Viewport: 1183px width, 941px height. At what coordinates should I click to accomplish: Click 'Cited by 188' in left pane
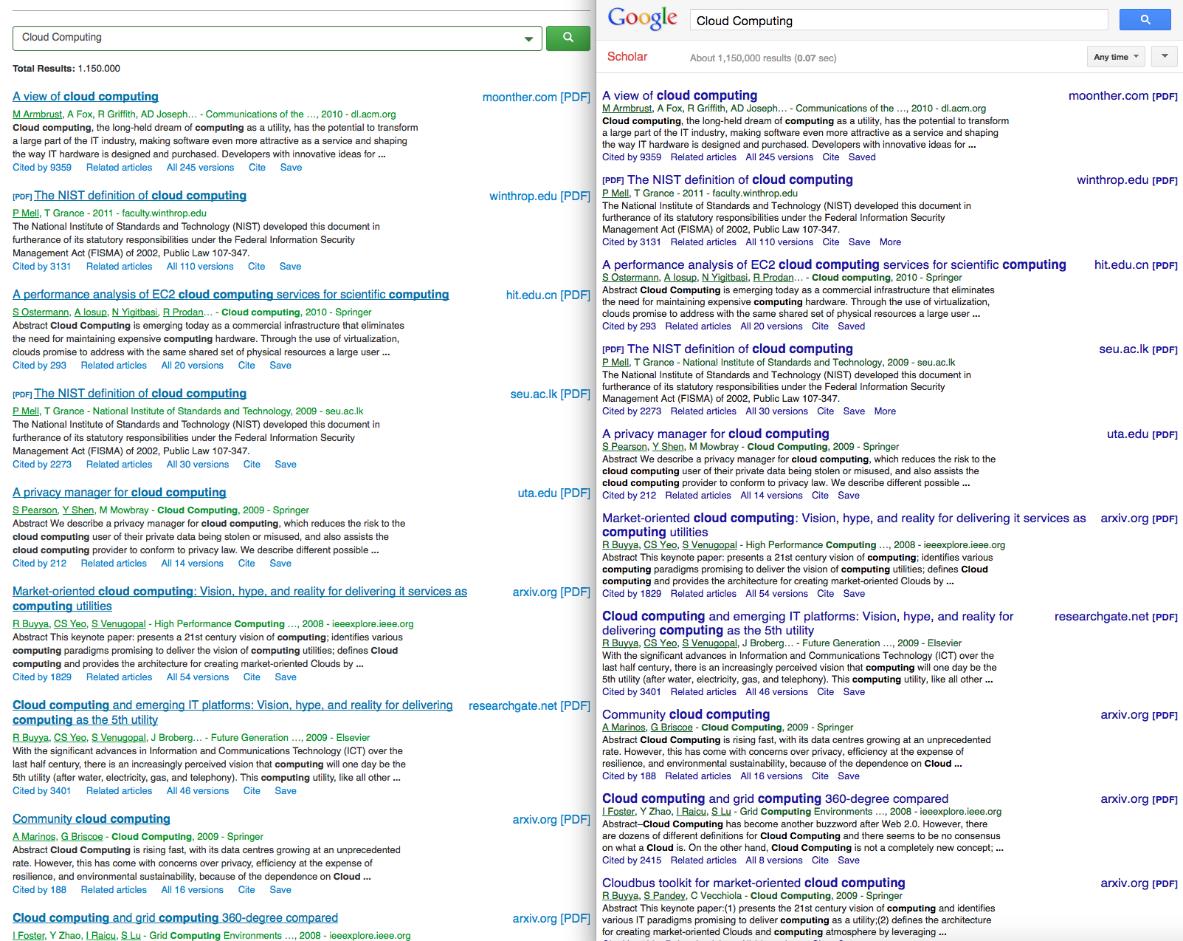39,890
